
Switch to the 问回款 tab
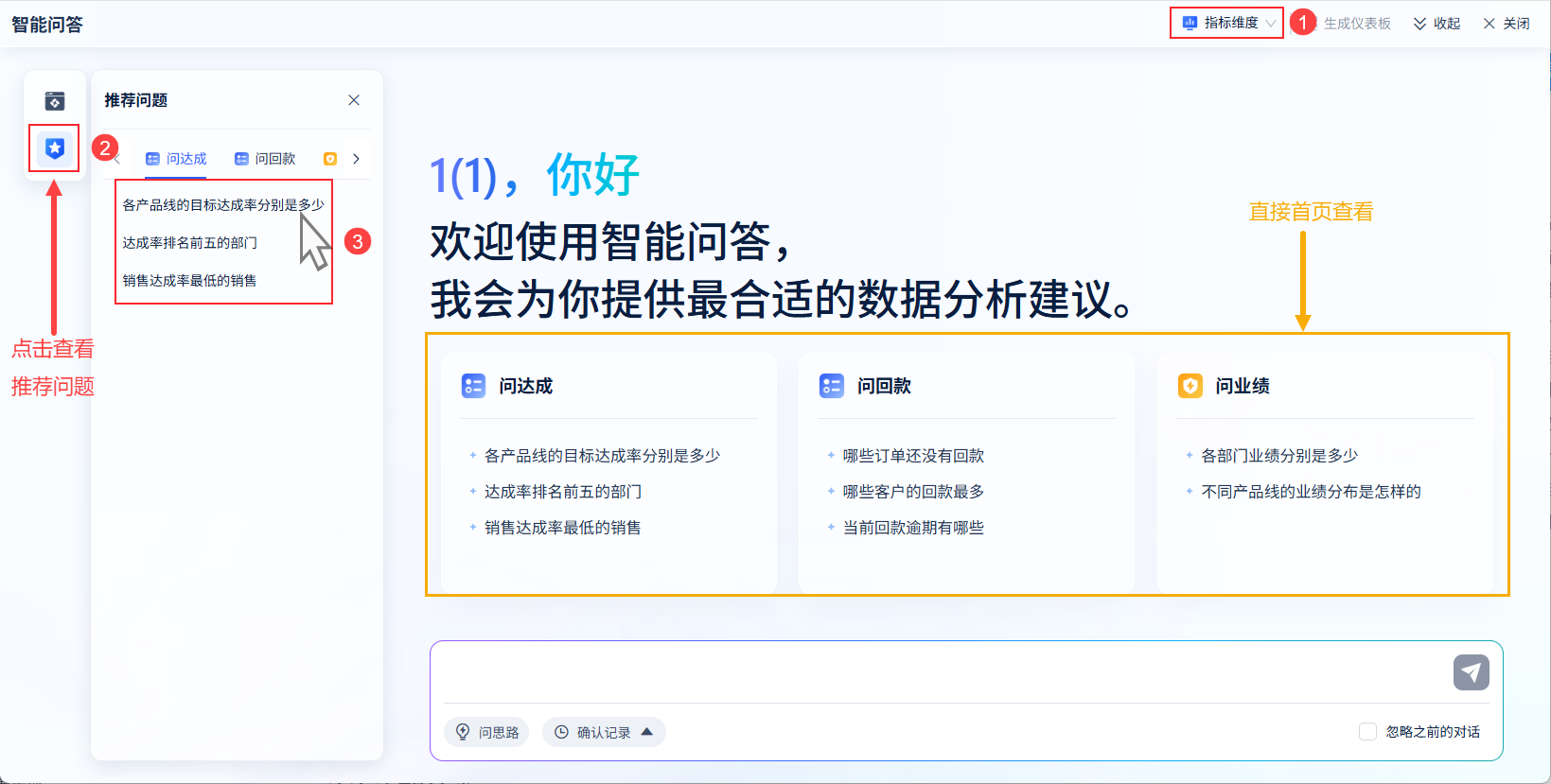click(x=266, y=159)
